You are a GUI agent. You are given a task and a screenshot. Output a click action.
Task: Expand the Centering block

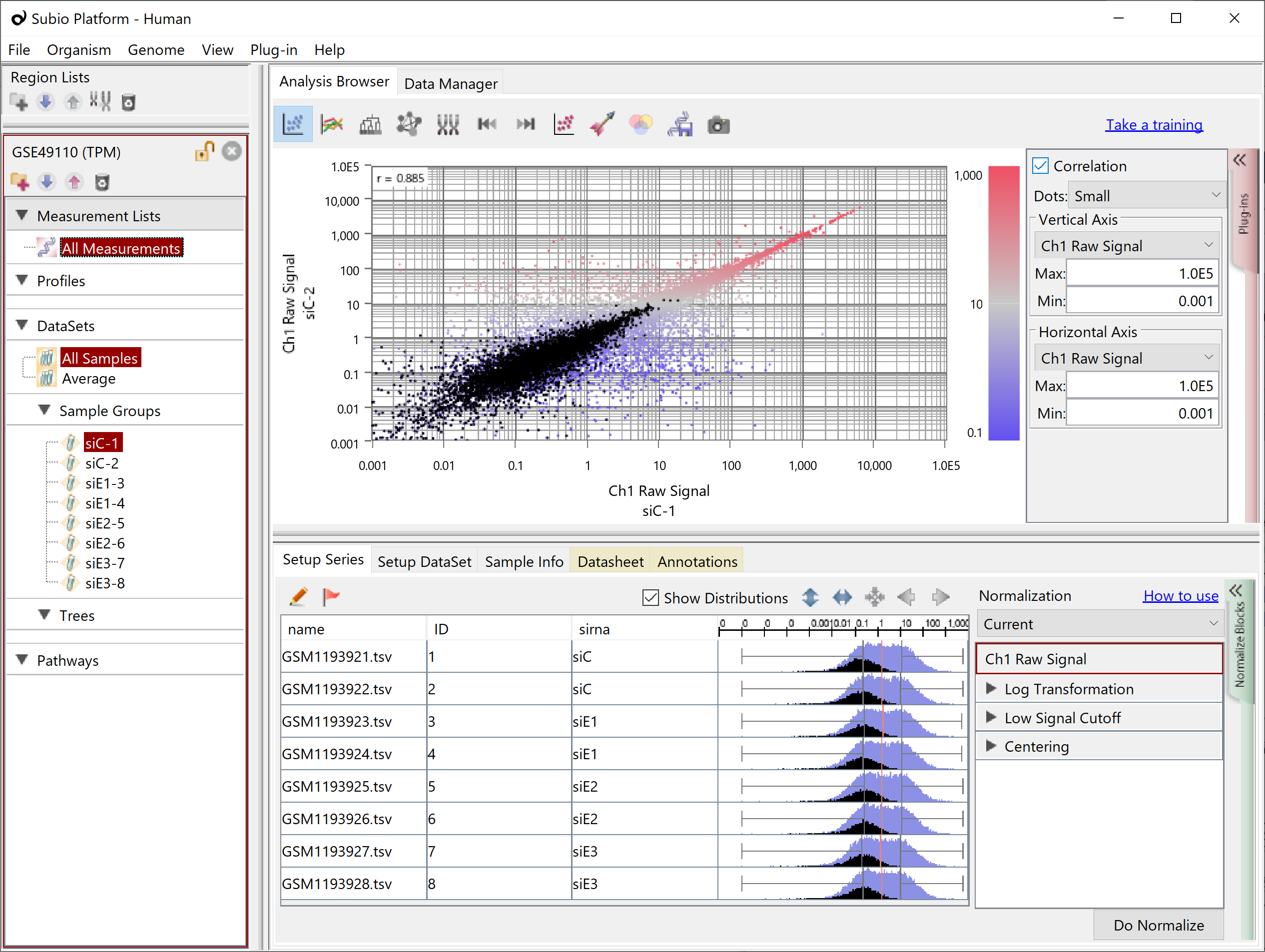tap(992, 746)
